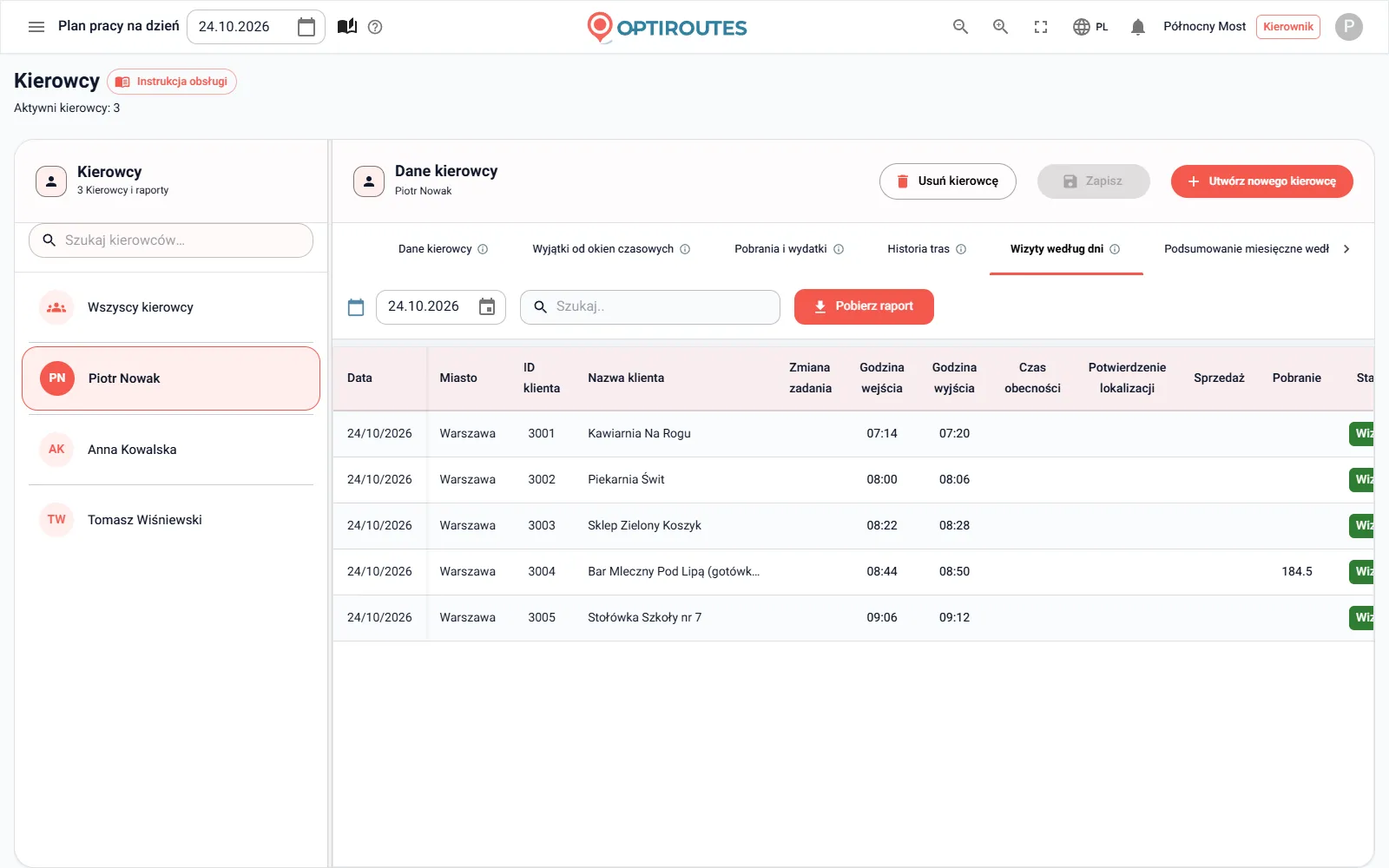Open the hamburger main menu
Image resolution: width=1389 pixels, height=868 pixels.
36,27
